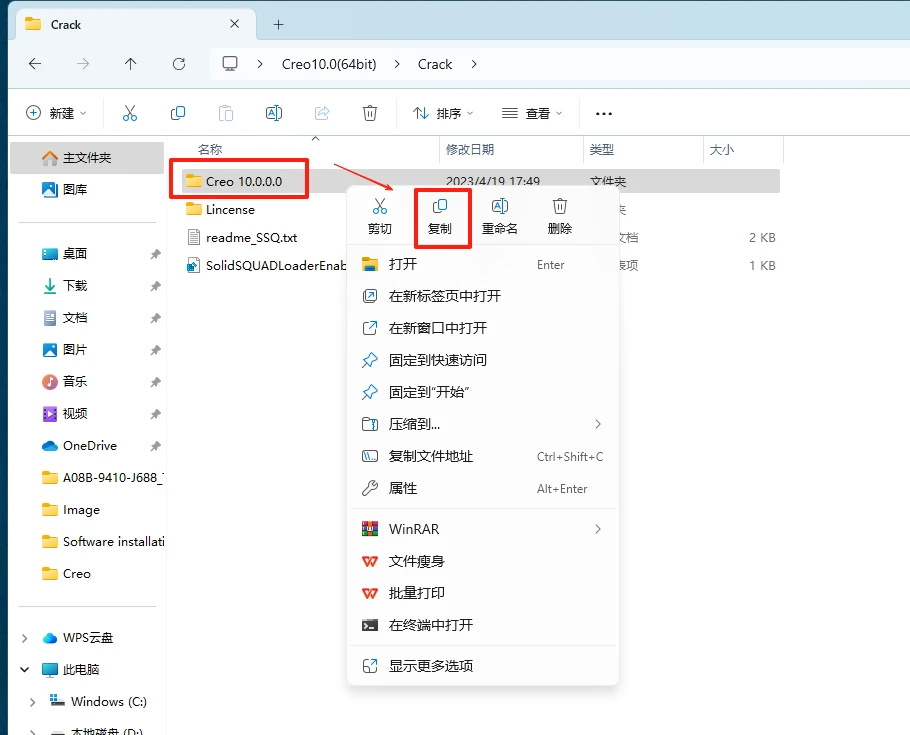Expand the WinRAR submenu
910x735 pixels.
click(x=598, y=529)
